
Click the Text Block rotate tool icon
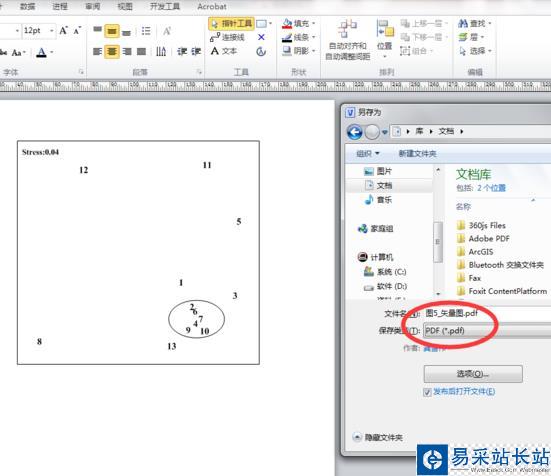261,52
